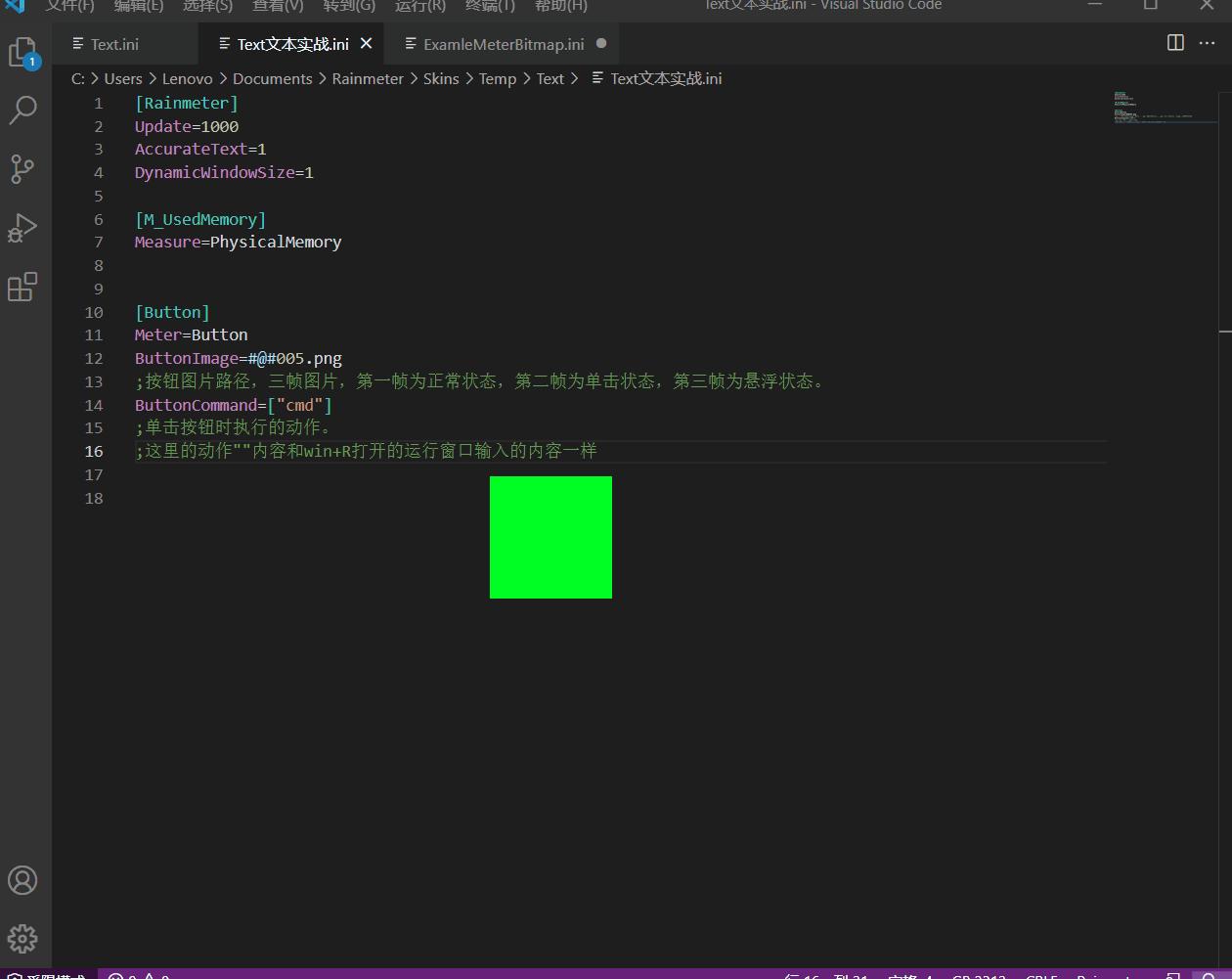This screenshot has width=1232, height=979.
Task: Expand the Temp breadcrumb
Action: [x=498, y=78]
